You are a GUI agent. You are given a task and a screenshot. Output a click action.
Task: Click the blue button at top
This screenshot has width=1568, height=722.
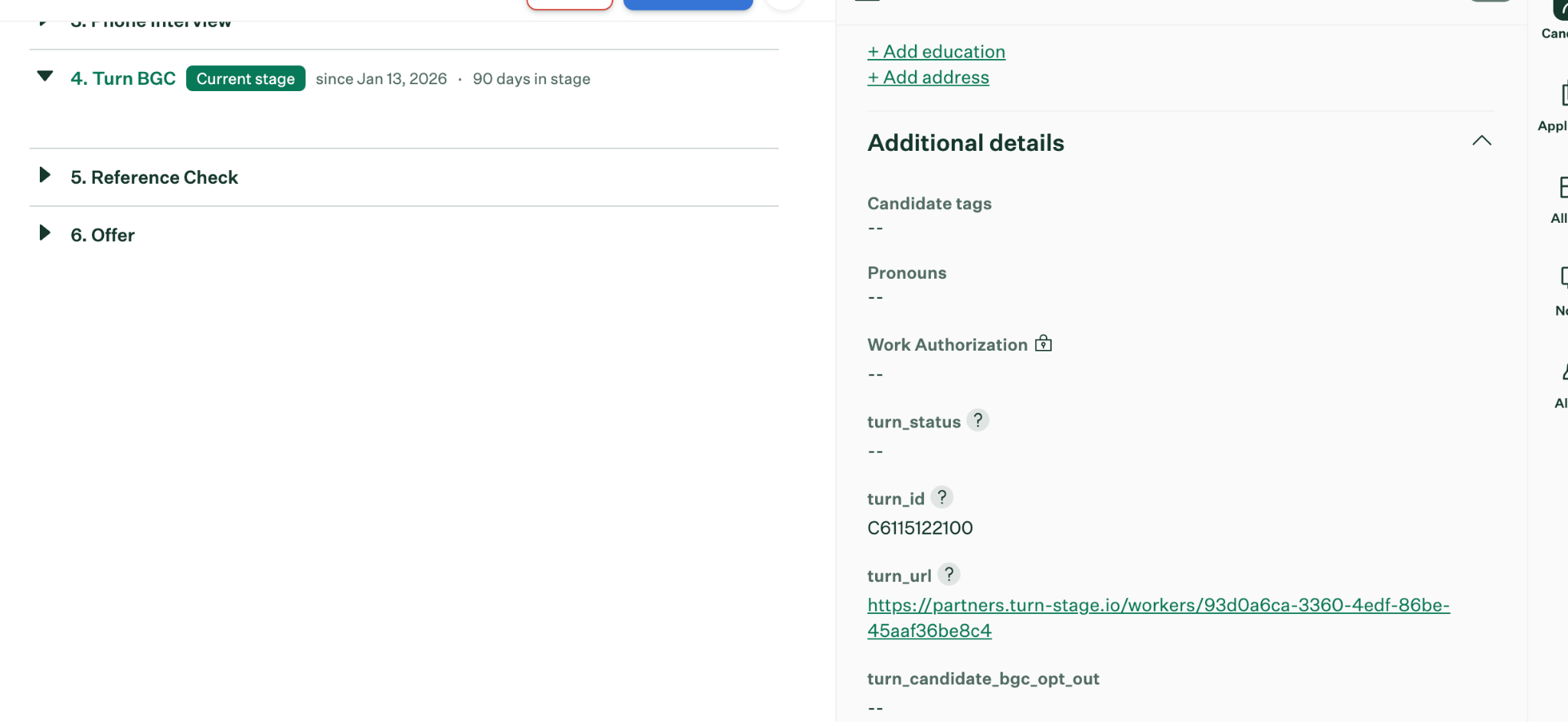tap(688, 4)
